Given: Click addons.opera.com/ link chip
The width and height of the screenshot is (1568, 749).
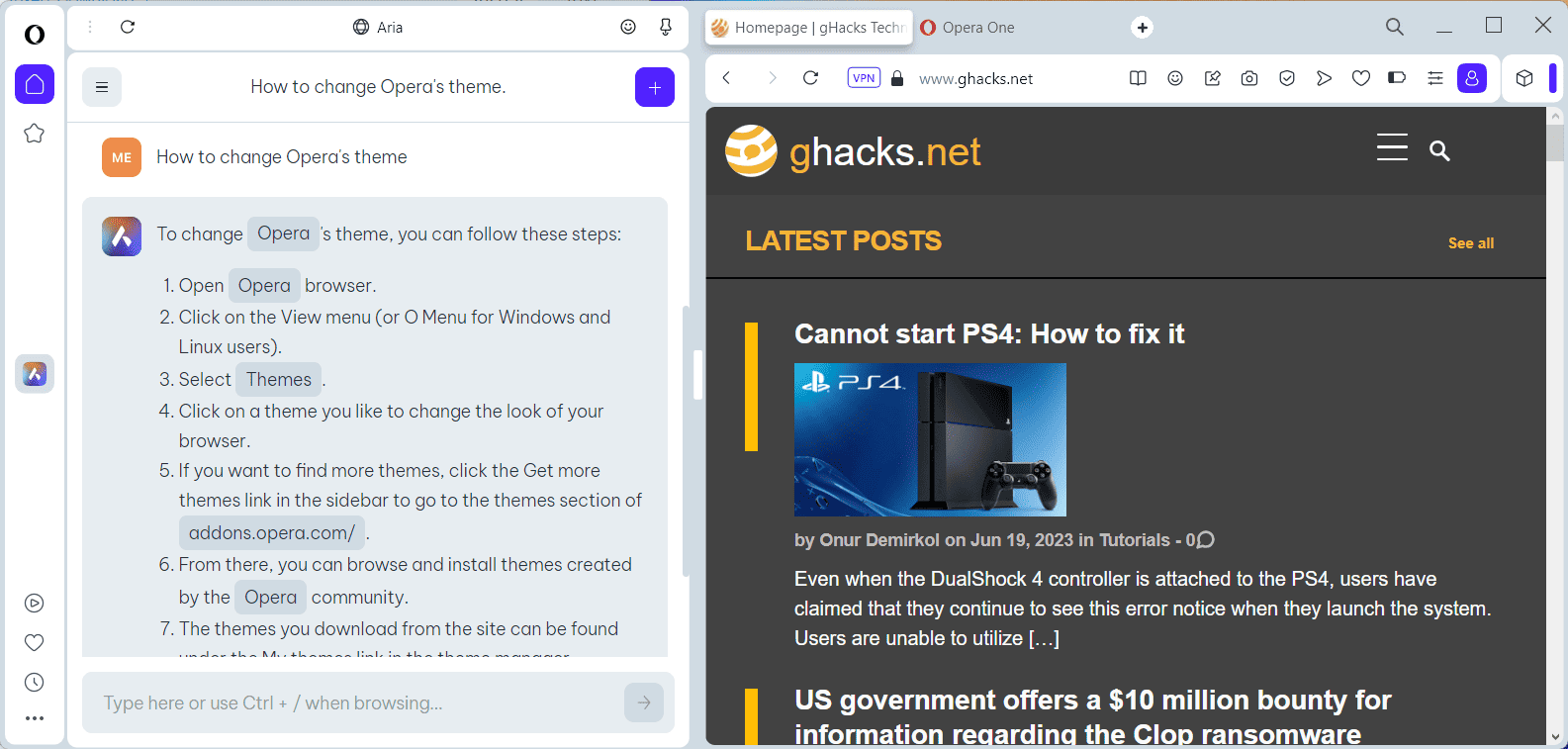Looking at the screenshot, I should tap(272, 533).
